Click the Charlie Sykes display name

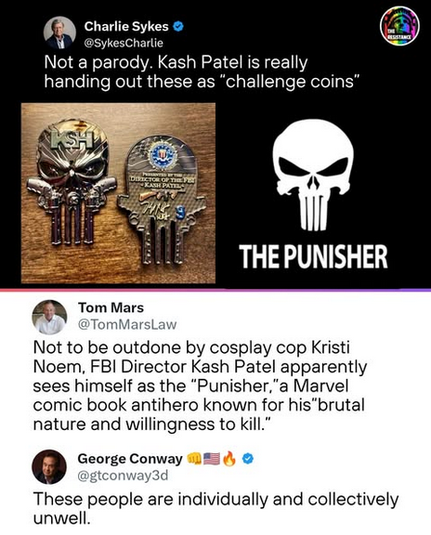pyautogui.click(x=126, y=26)
